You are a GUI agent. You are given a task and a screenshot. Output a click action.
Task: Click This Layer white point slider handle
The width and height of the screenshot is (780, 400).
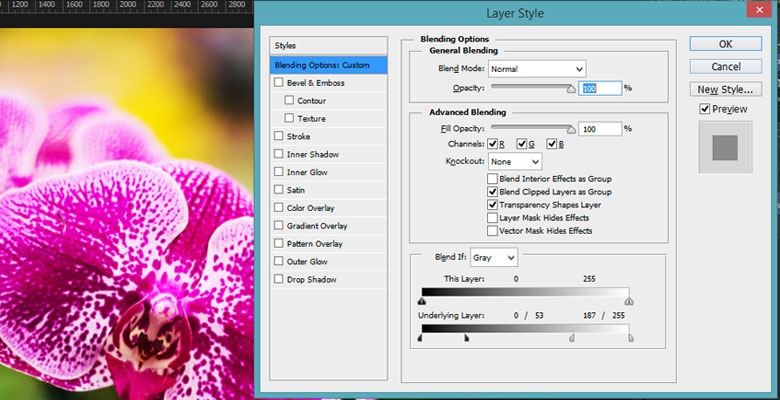[629, 299]
